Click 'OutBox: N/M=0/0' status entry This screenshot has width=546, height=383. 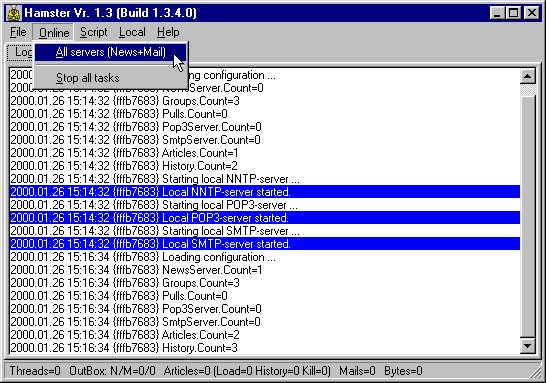(x=112, y=371)
